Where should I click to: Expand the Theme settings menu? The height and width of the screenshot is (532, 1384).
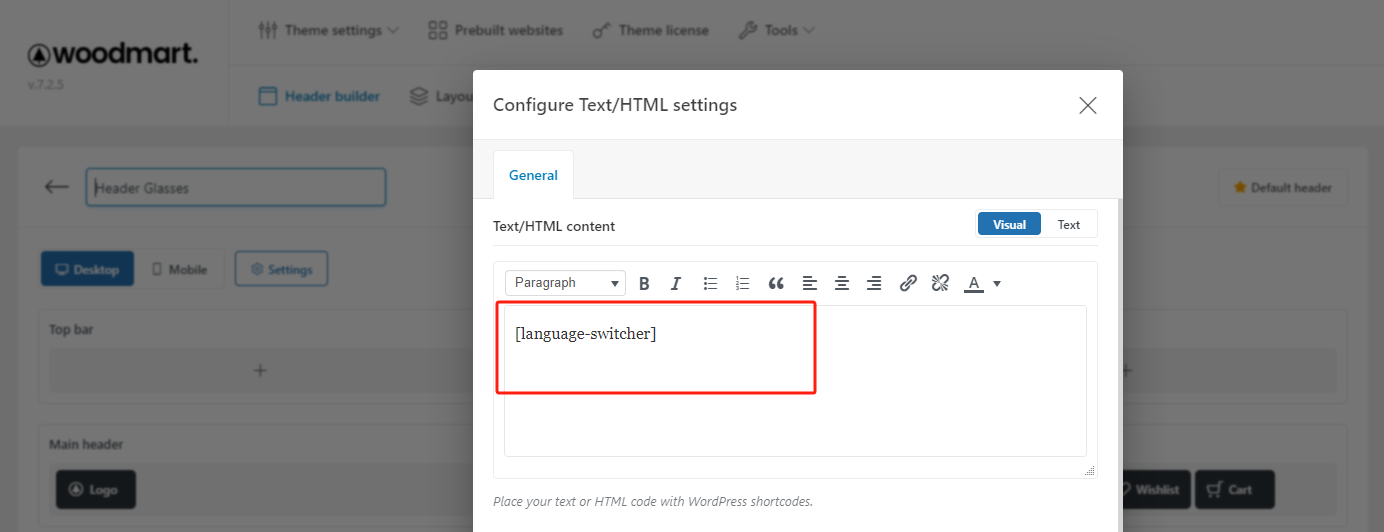coord(328,30)
